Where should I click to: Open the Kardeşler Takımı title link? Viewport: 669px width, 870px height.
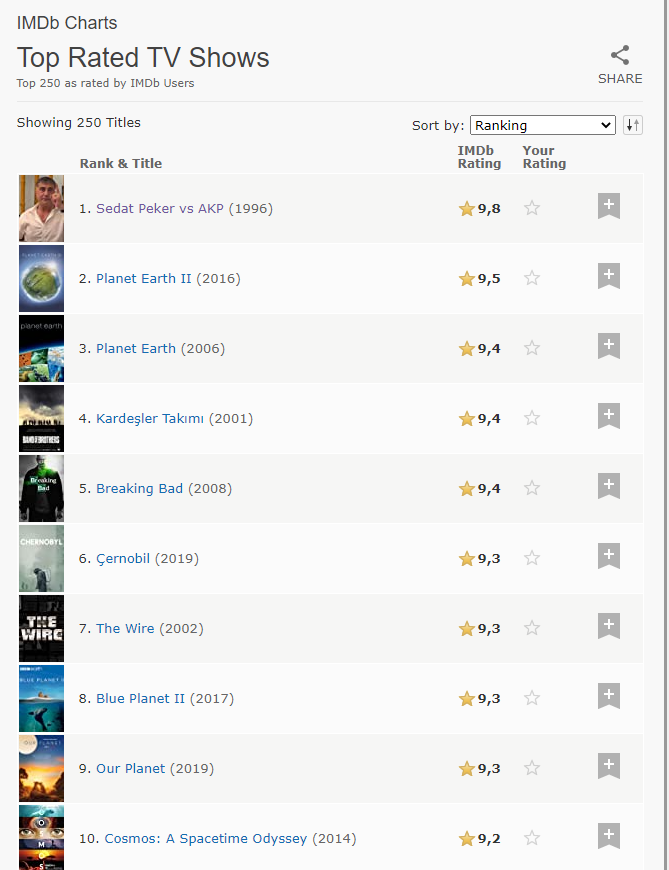150,418
